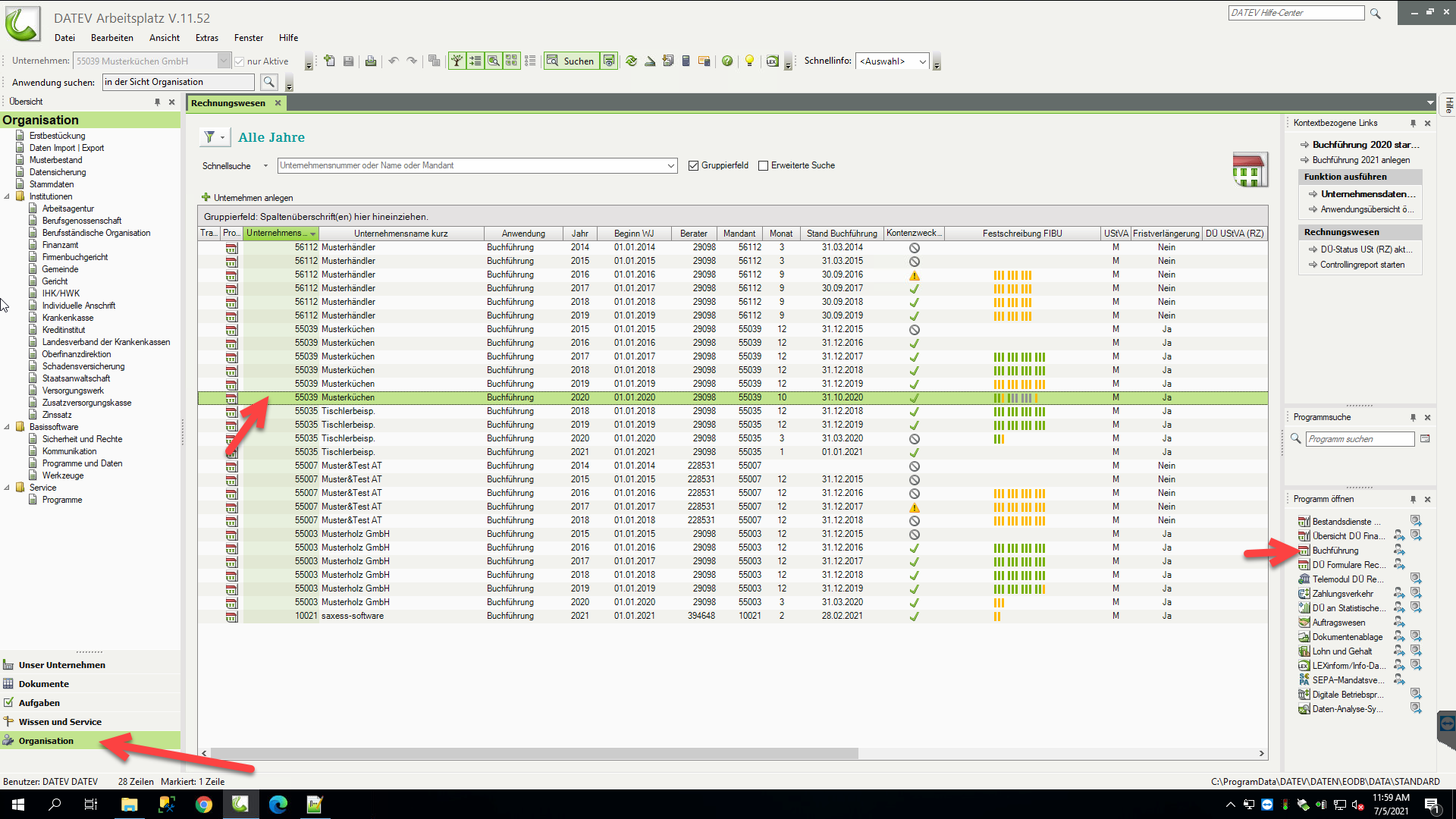Uncheck the Gruppierfeld checkbox
Image resolution: width=1456 pixels, height=819 pixels.
[694, 165]
